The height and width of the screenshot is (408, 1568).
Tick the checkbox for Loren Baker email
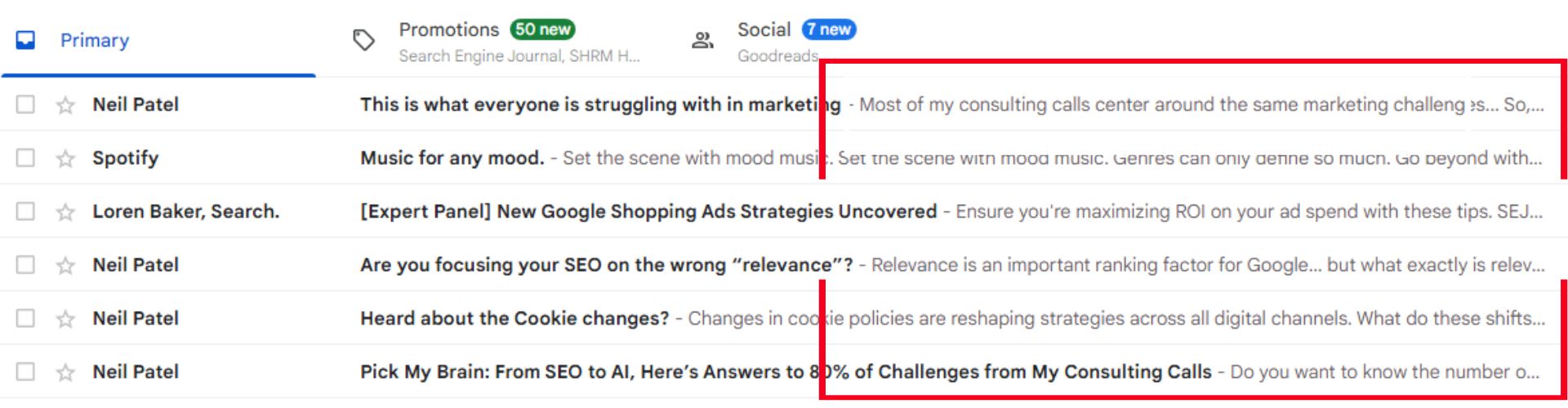(26, 211)
